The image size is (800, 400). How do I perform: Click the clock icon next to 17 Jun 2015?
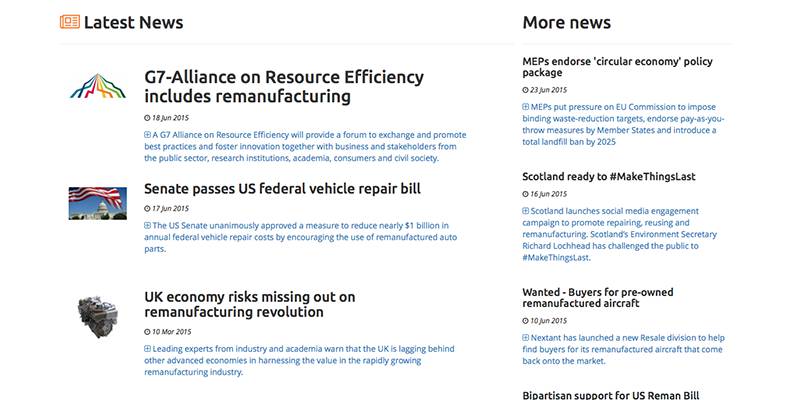(147, 209)
